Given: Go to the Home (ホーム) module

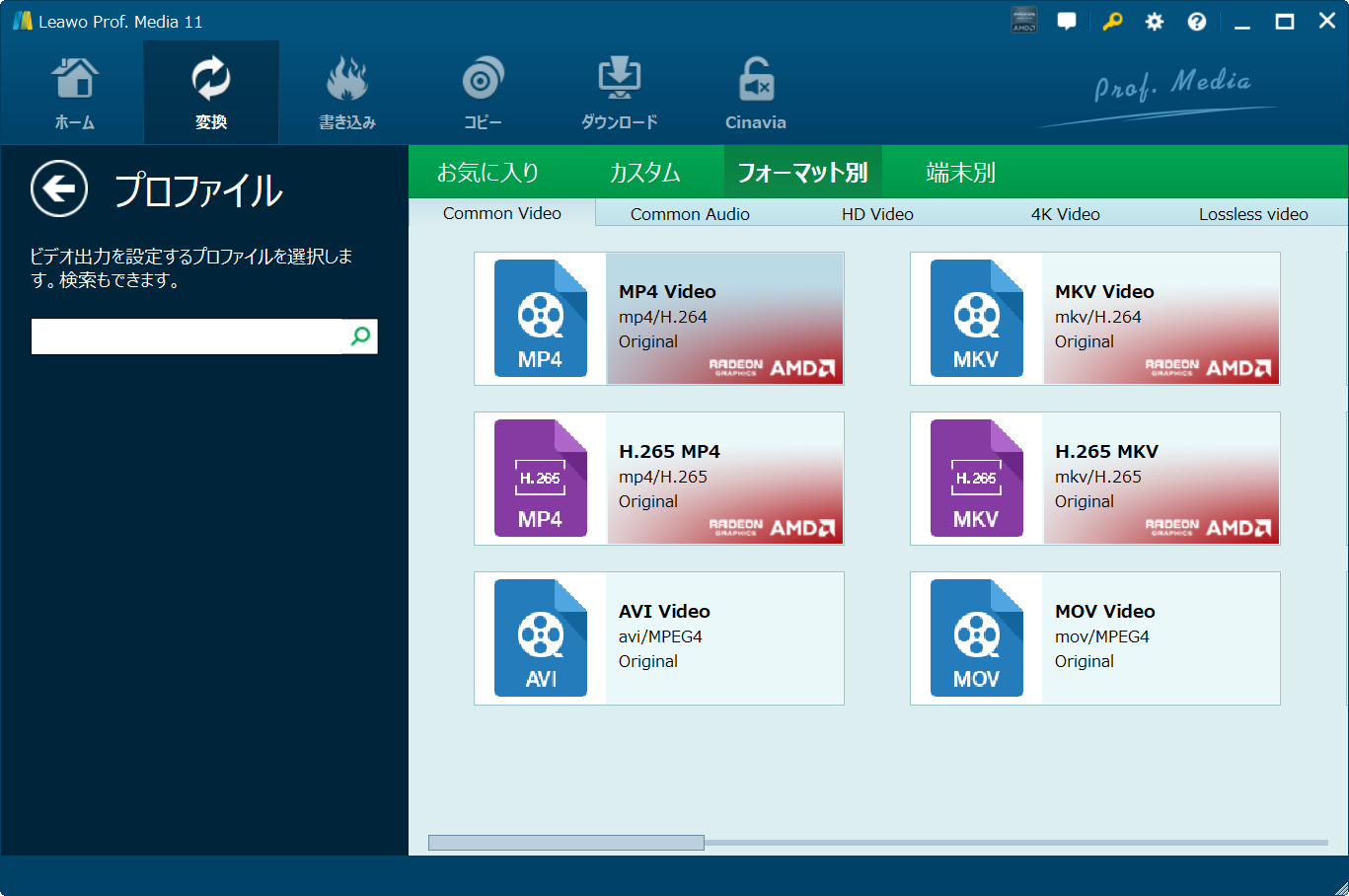Looking at the screenshot, I should 75,94.
